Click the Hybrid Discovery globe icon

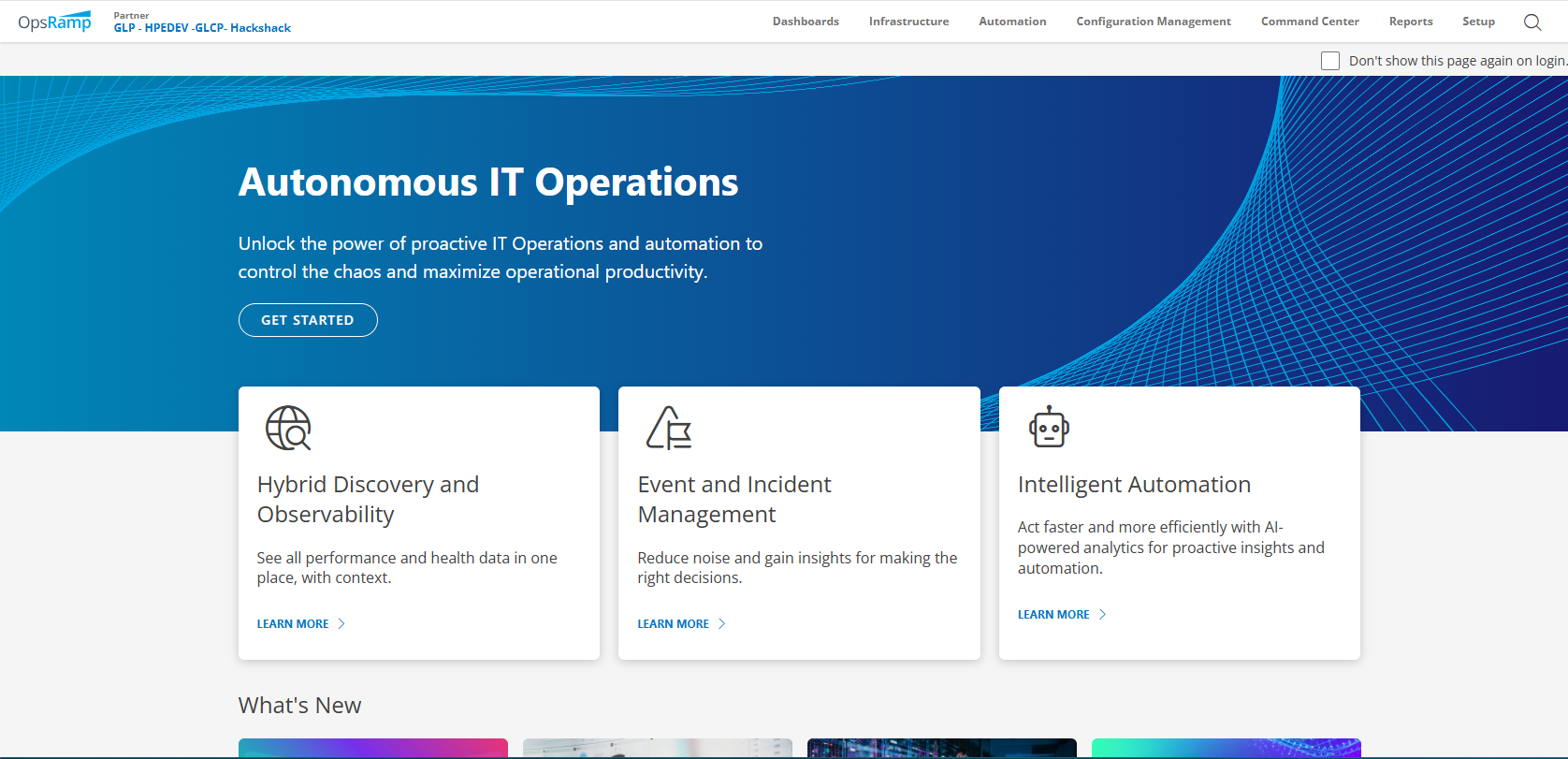point(288,428)
